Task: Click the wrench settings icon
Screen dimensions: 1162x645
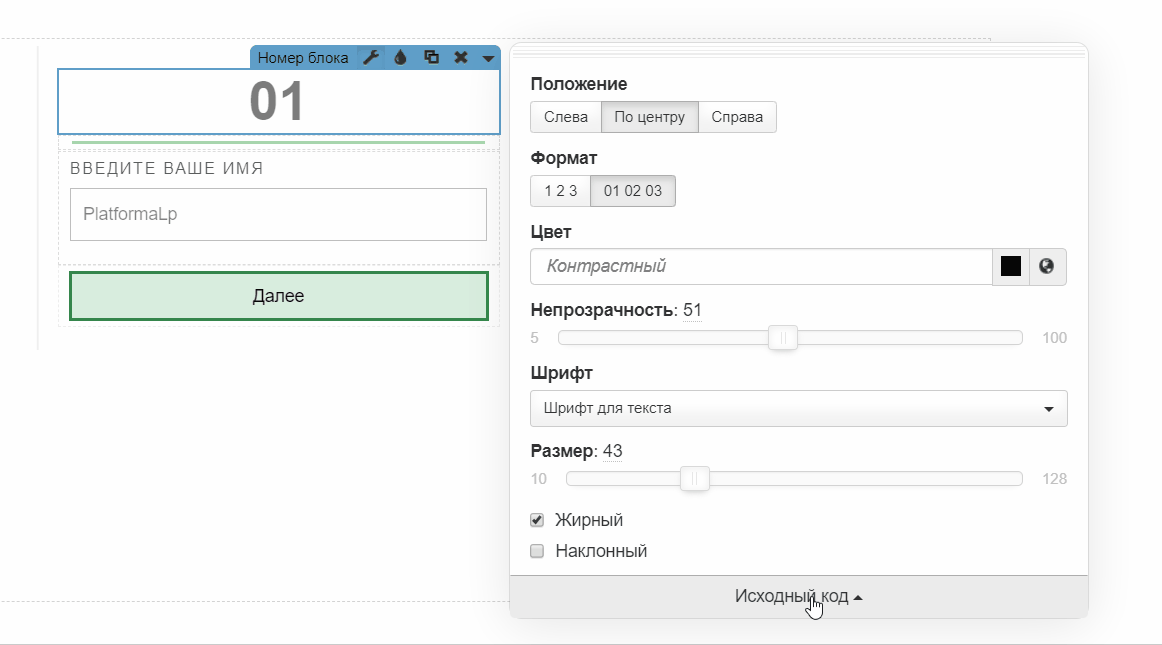Action: (370, 58)
